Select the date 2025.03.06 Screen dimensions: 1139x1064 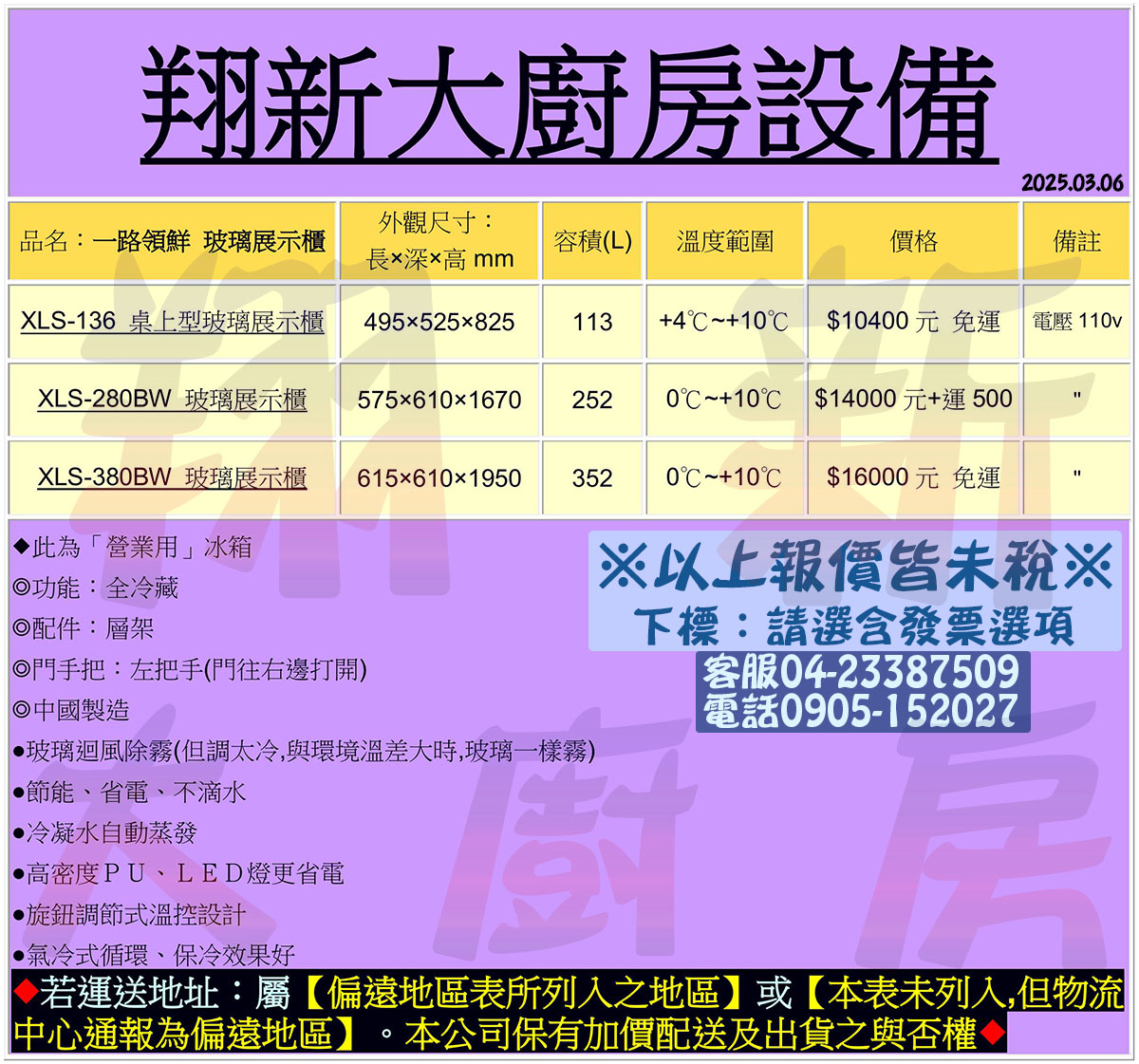coord(1072,183)
